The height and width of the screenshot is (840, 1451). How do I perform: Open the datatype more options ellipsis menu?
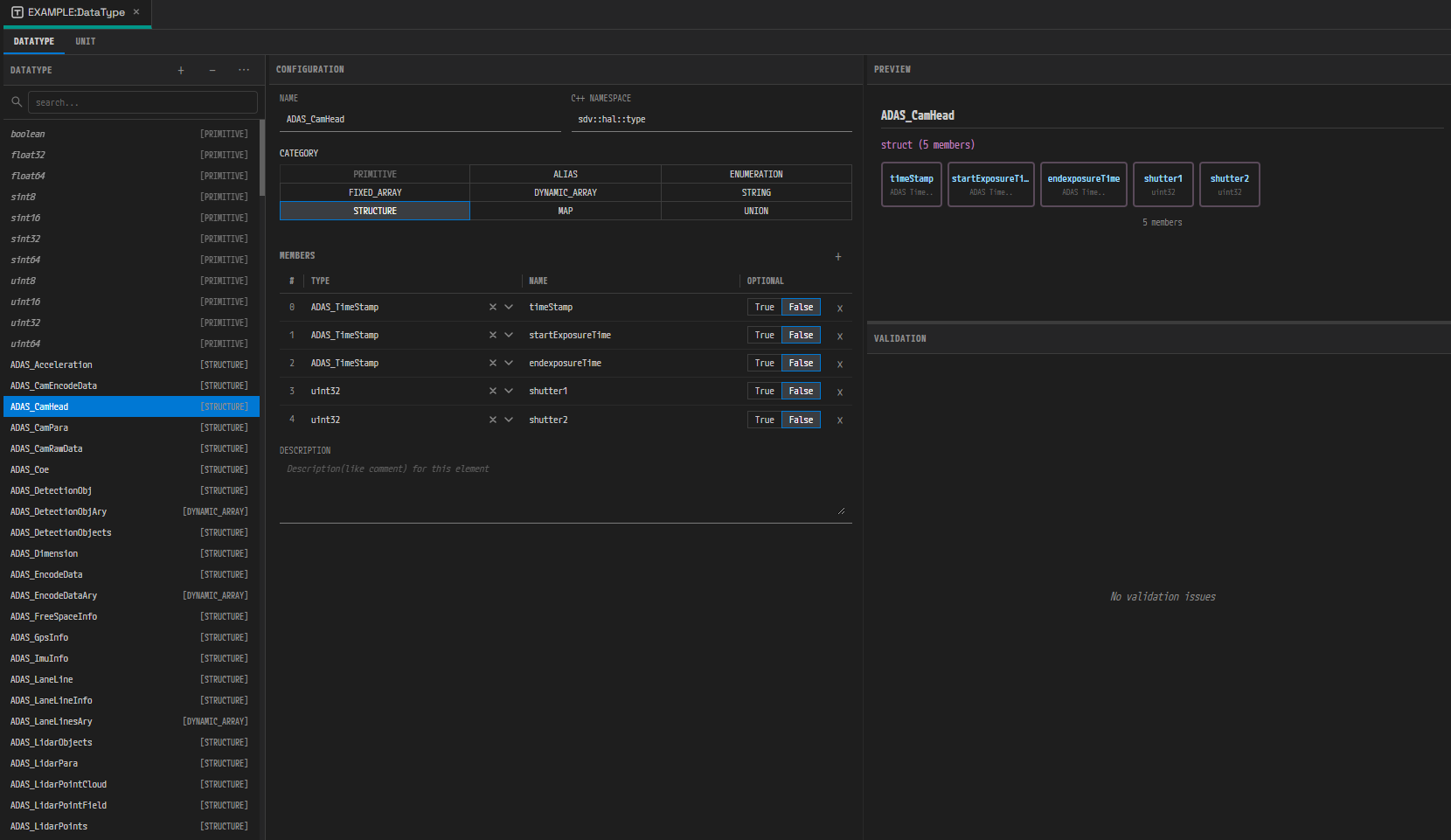(x=244, y=70)
